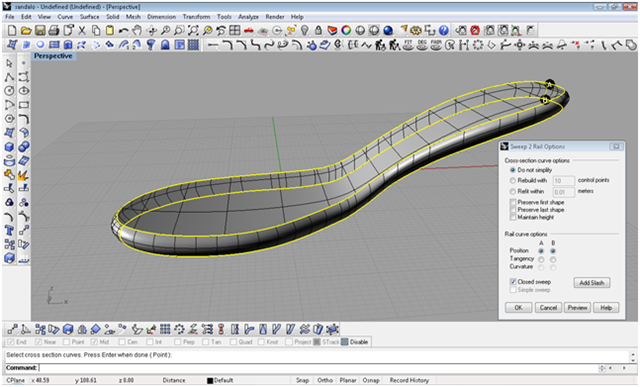This screenshot has height=387, width=640.
Task: Enable Preserve first shape checkbox
Action: click(x=513, y=202)
